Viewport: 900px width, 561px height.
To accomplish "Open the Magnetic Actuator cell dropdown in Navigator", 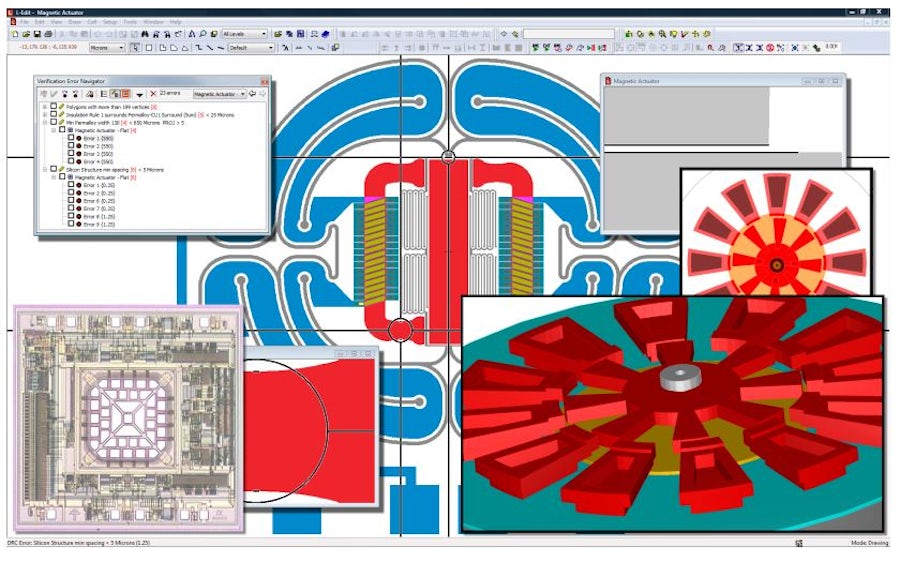I will pos(220,94).
